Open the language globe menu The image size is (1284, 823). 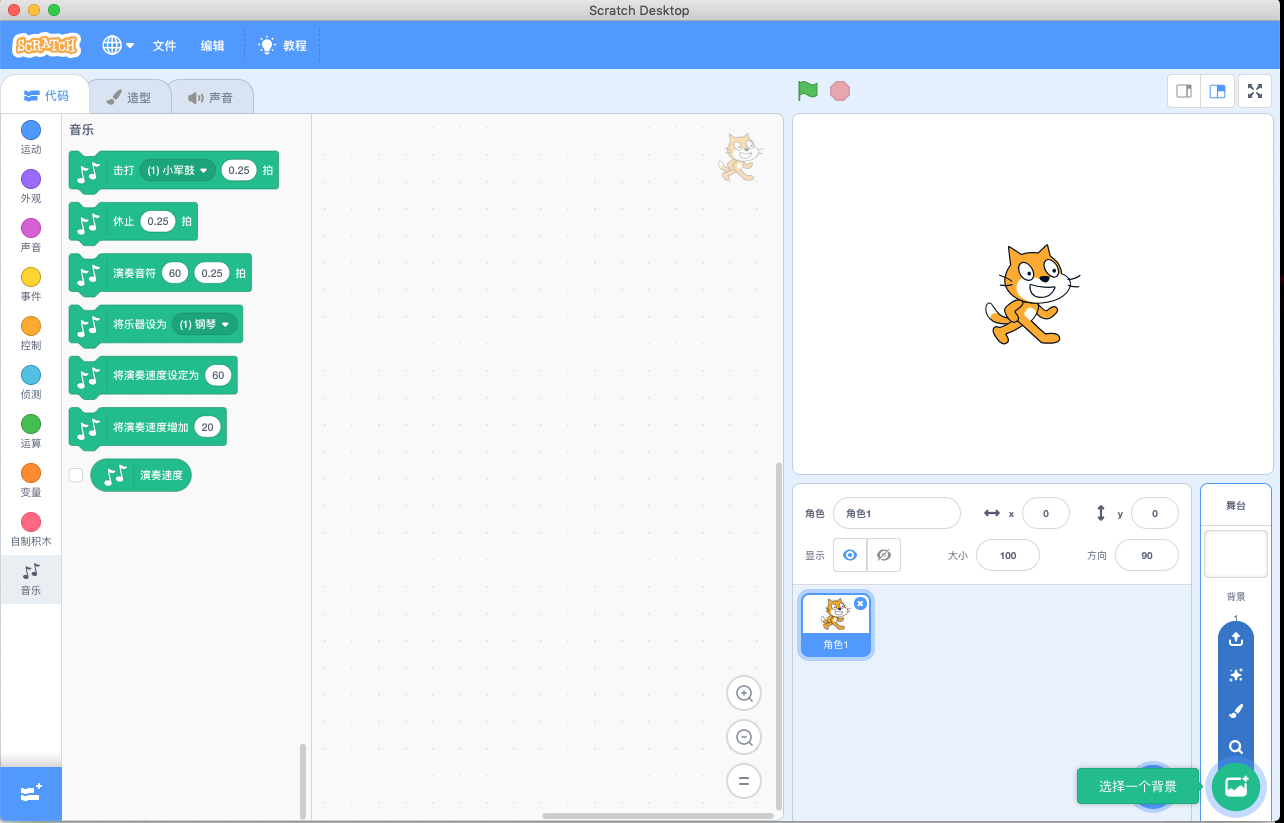(118, 45)
